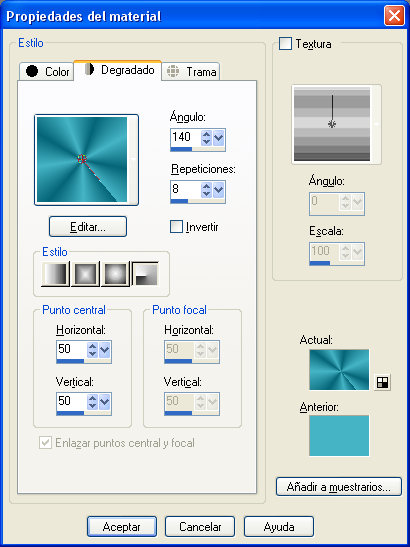Select the sunburst gradient style icon
Image resolution: width=410 pixels, height=547 pixels.
coord(115,274)
